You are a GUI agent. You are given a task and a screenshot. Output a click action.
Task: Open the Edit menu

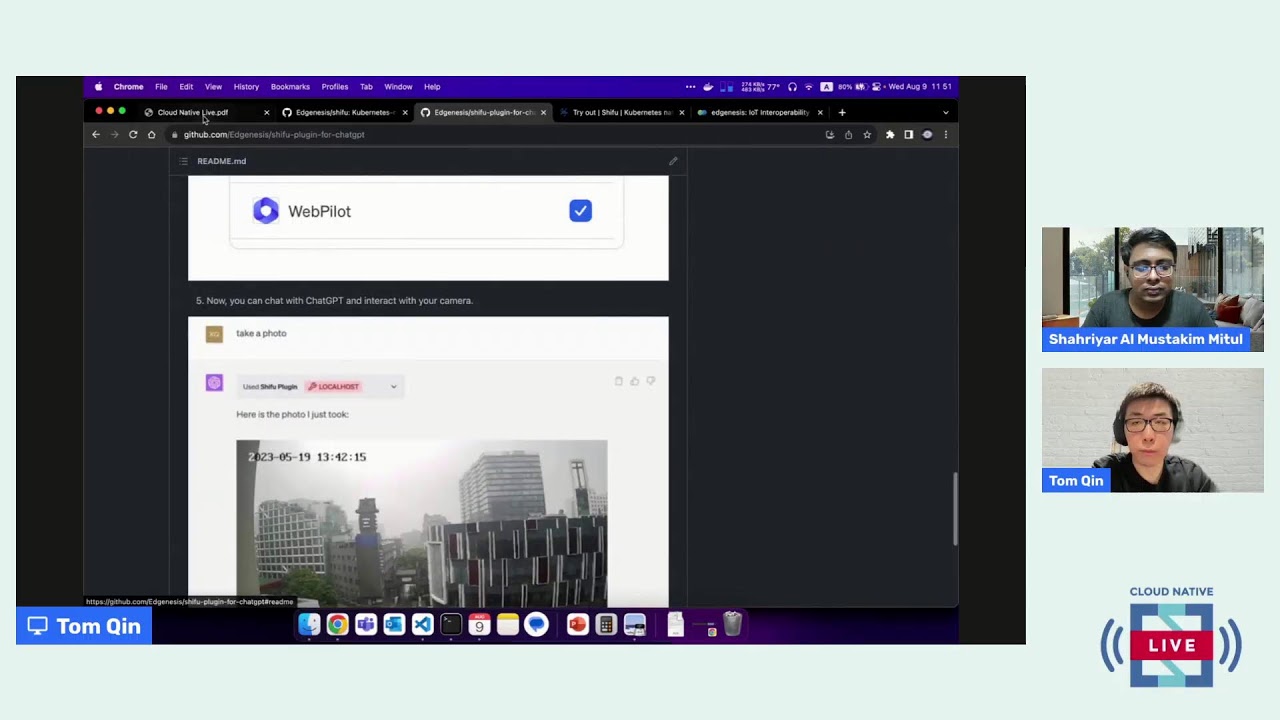186,87
